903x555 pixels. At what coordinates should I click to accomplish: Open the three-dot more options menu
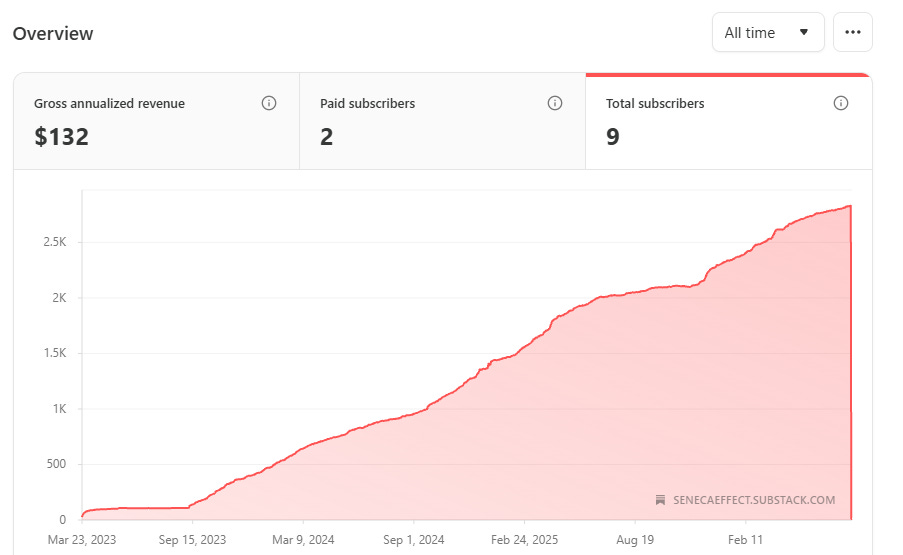click(x=852, y=33)
